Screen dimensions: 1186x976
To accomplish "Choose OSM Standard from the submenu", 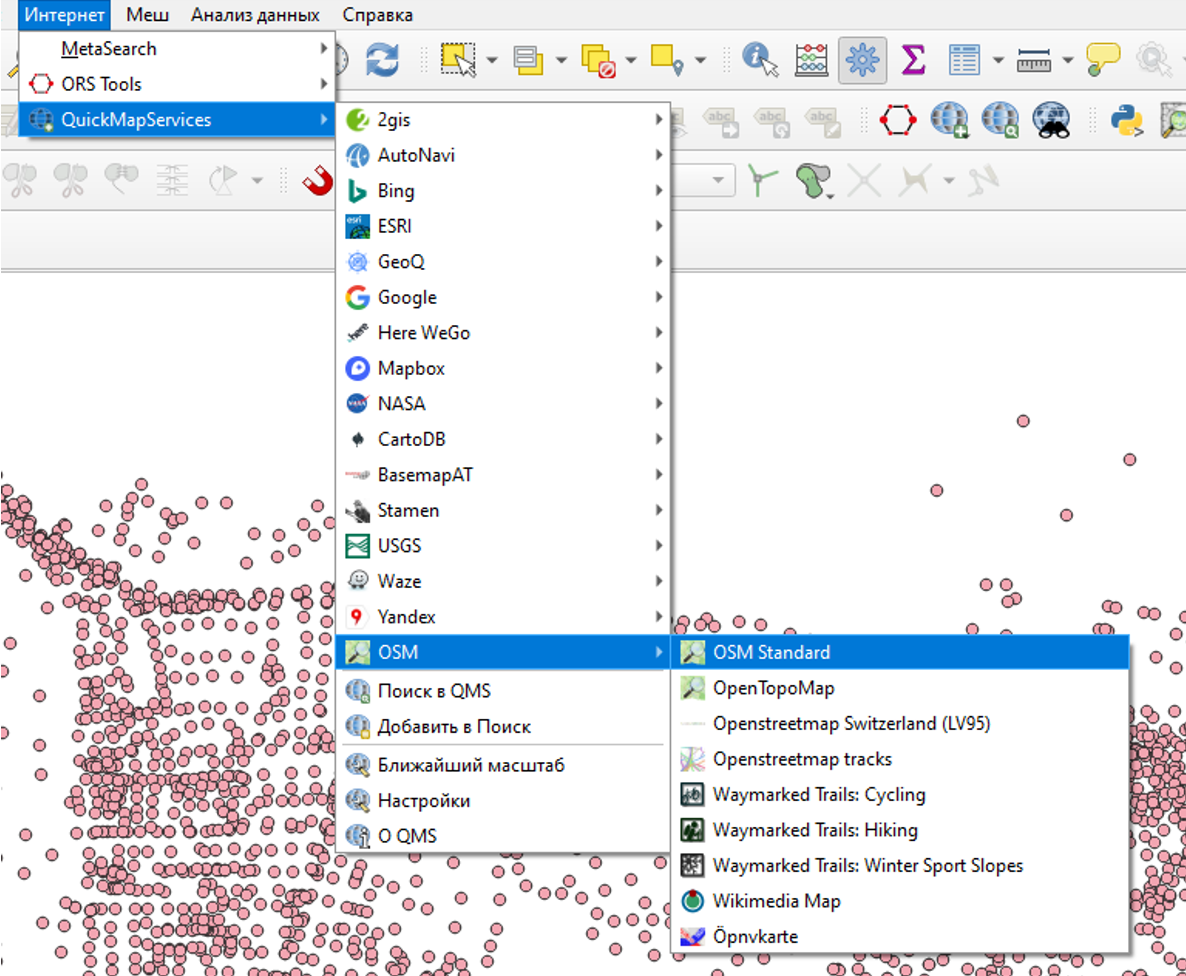I will [771, 653].
